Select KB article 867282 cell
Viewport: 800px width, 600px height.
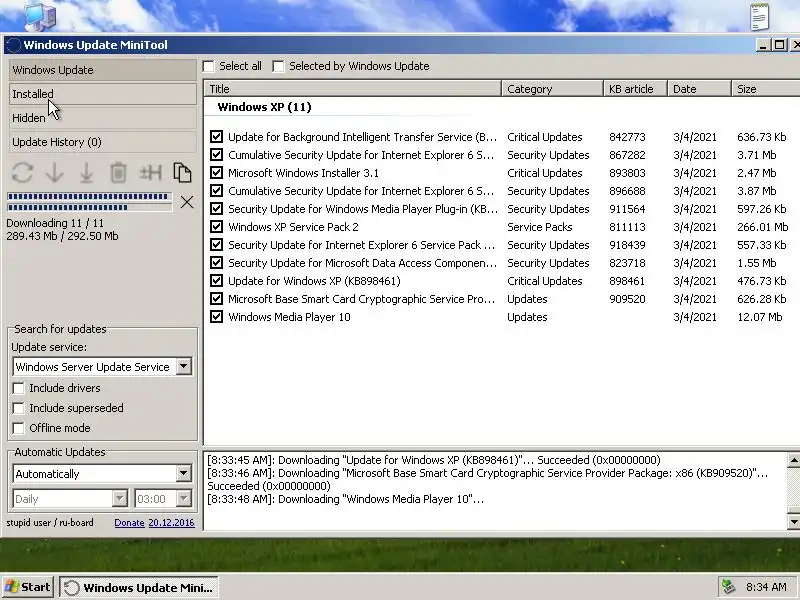[627, 155]
